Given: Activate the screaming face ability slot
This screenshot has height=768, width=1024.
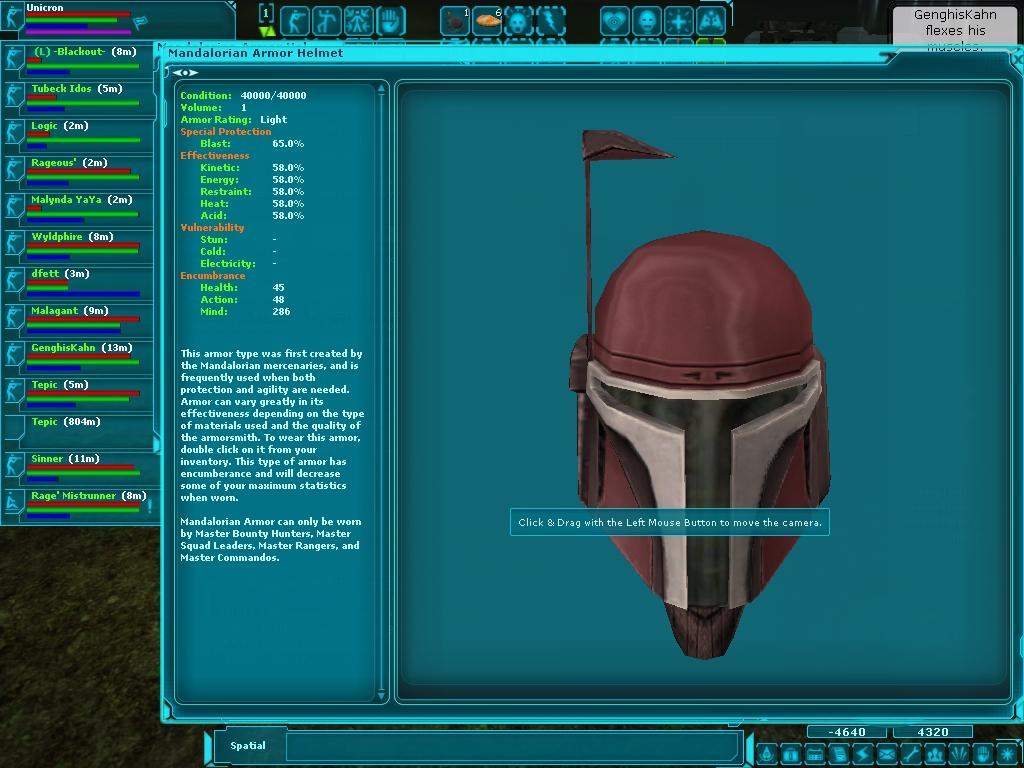Looking at the screenshot, I should (x=519, y=21).
